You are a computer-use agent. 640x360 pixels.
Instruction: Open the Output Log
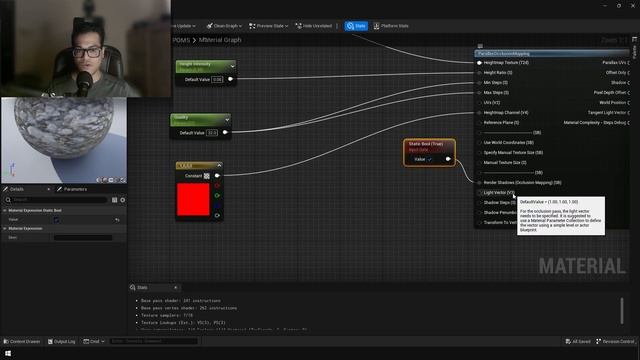point(62,341)
